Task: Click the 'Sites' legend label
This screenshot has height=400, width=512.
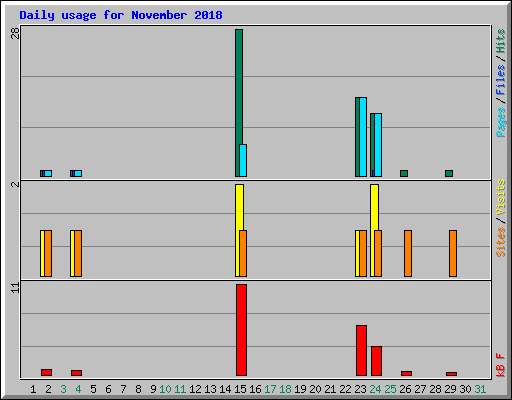Action: pyautogui.click(x=501, y=242)
